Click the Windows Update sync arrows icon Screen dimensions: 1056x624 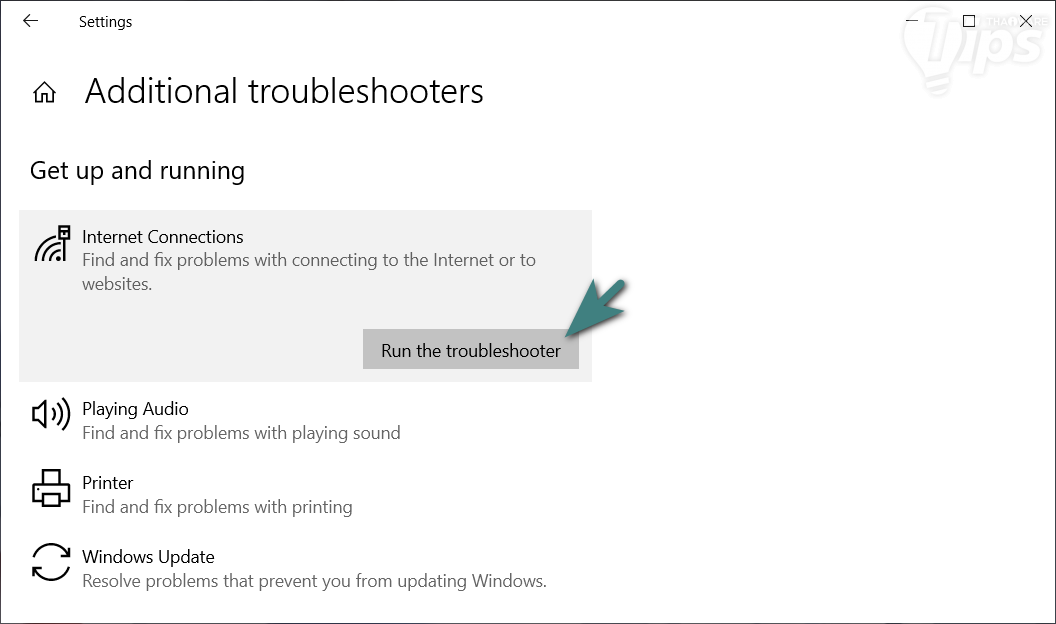click(x=51, y=562)
